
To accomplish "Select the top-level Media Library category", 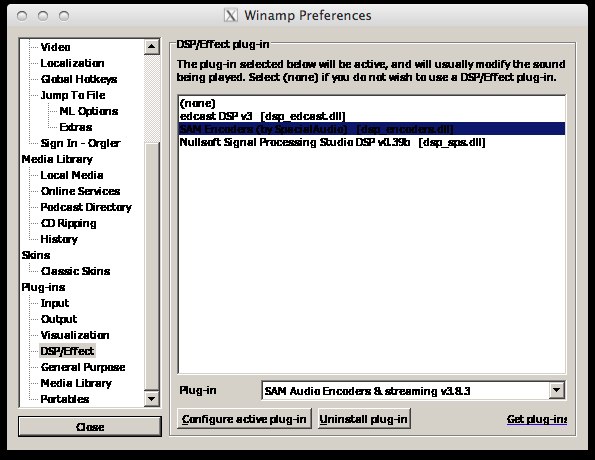I will tap(57, 159).
